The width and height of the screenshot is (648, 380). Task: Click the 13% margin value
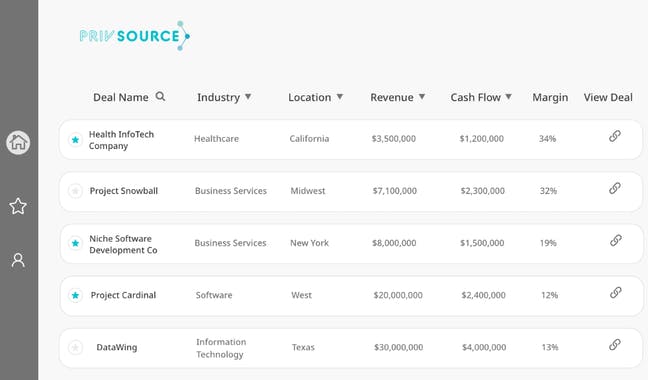[550, 347]
